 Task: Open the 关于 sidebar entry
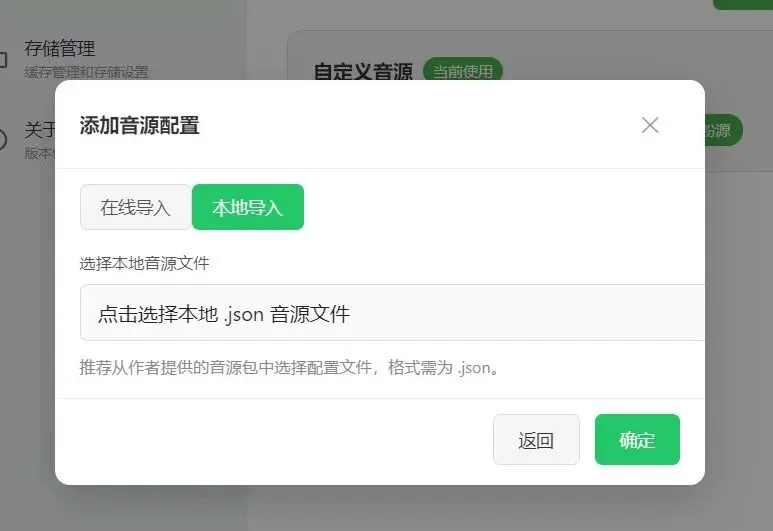pyautogui.click(x=40, y=130)
